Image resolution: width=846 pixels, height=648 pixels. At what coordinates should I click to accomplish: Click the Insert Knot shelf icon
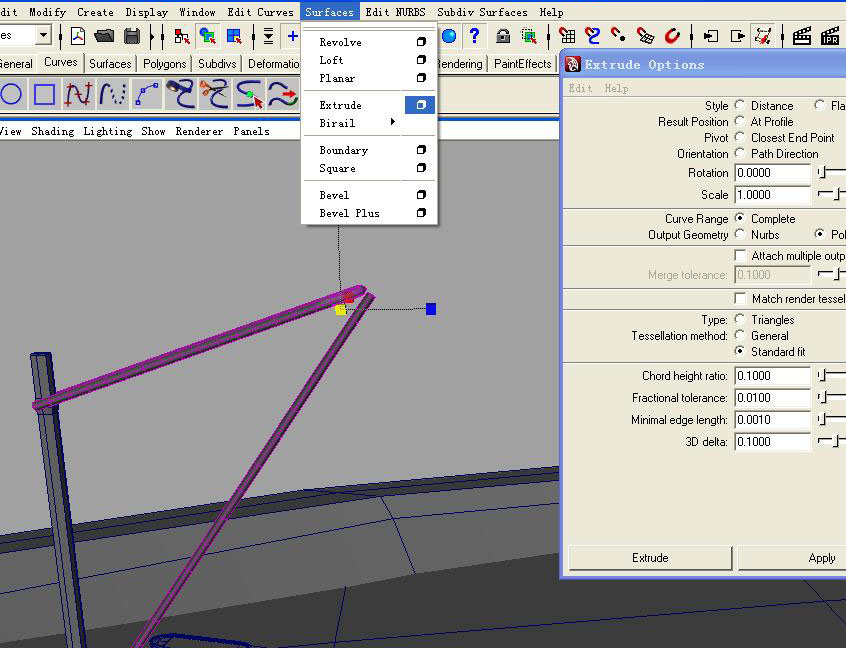point(249,94)
